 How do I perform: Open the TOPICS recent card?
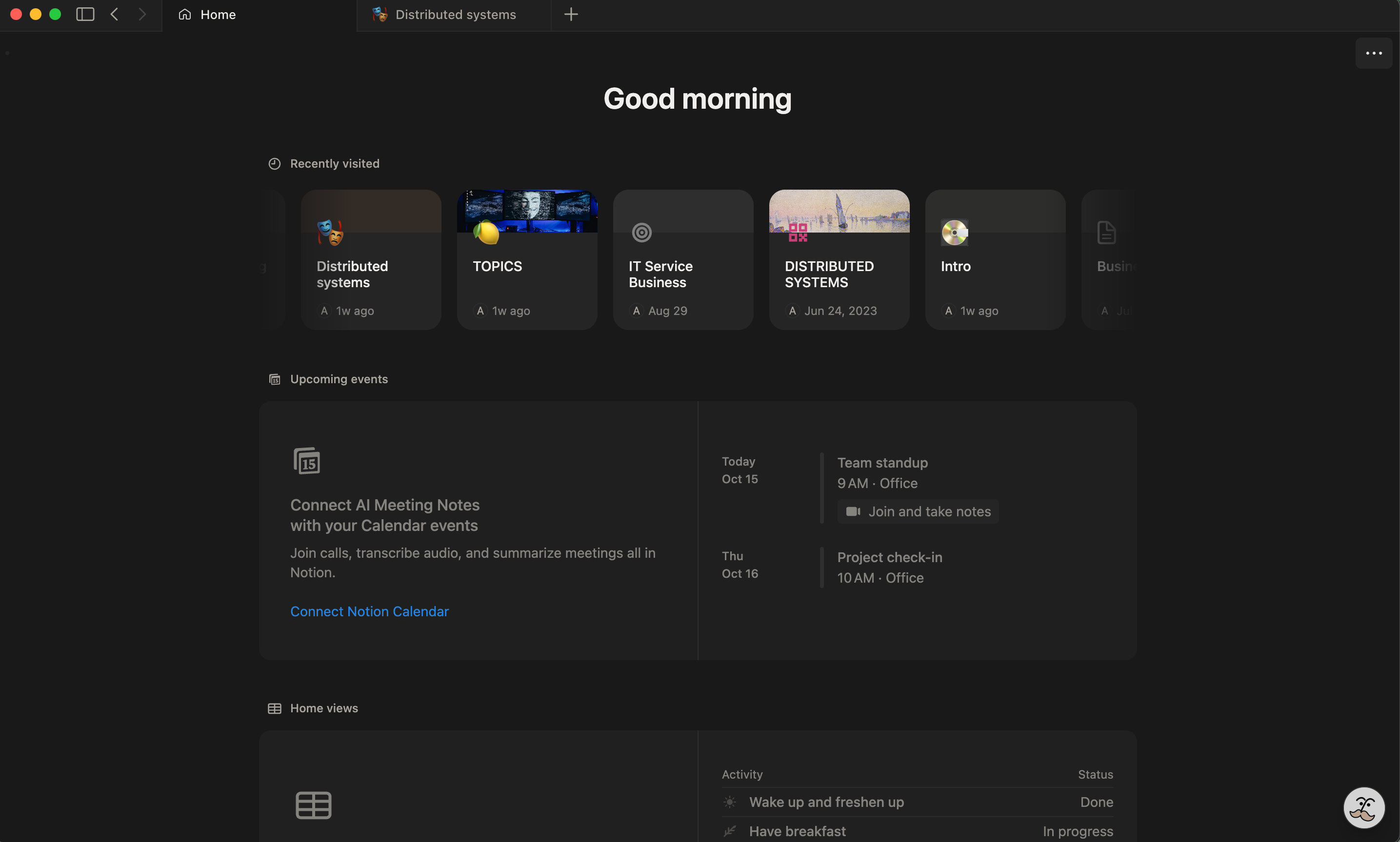click(x=527, y=260)
